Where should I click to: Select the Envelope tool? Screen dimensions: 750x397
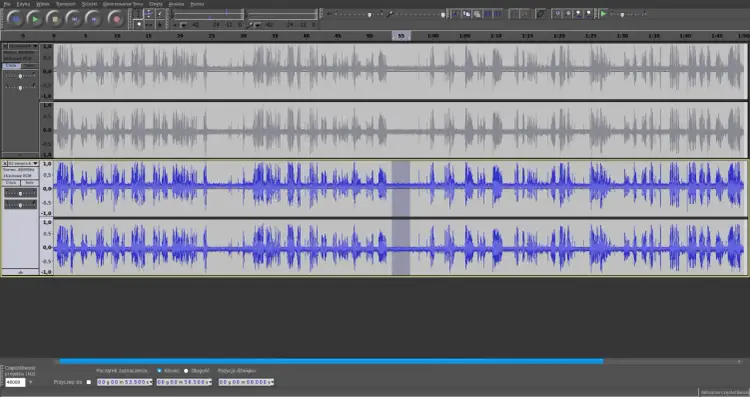pos(149,13)
